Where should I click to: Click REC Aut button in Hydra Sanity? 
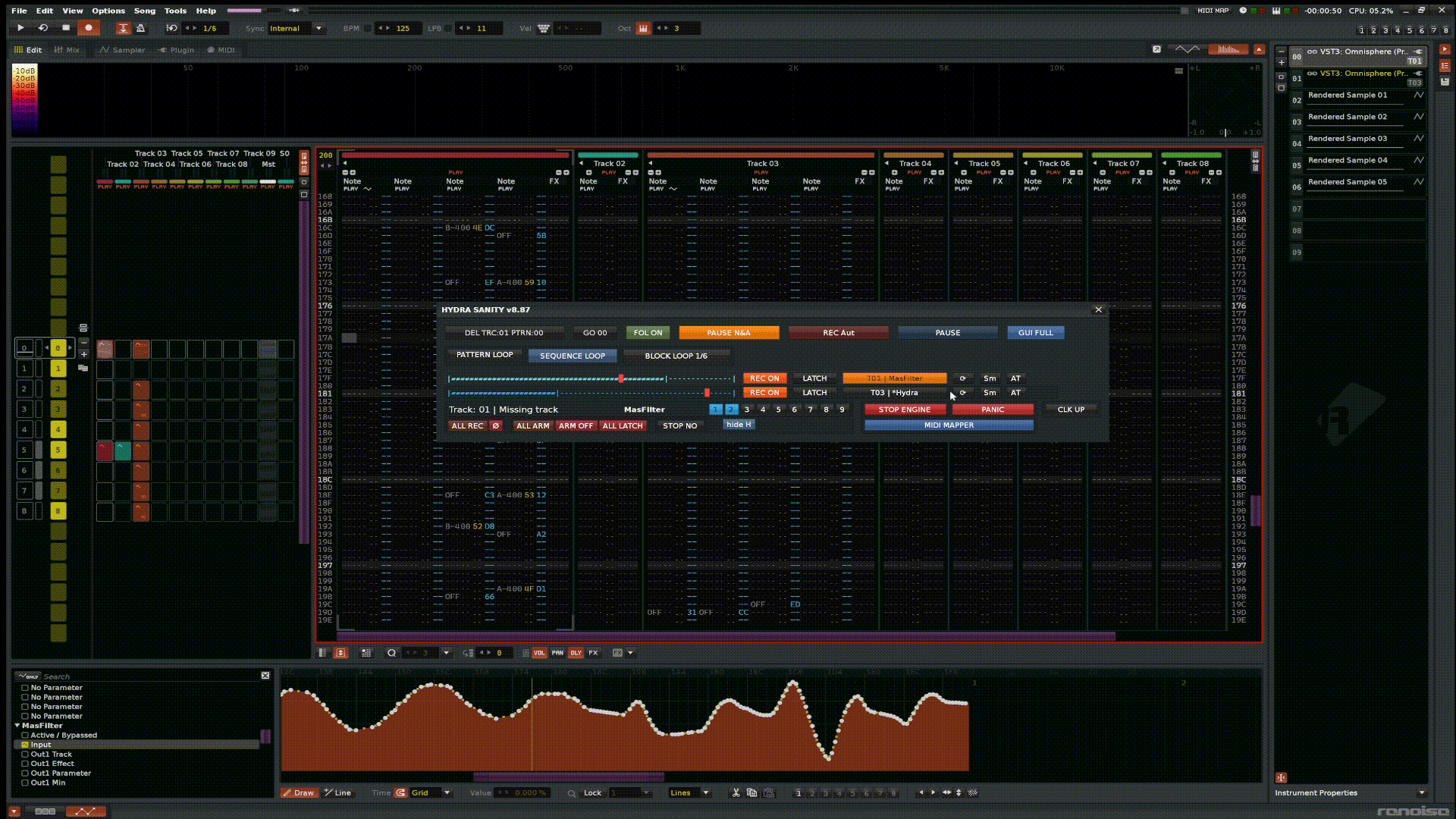point(838,333)
